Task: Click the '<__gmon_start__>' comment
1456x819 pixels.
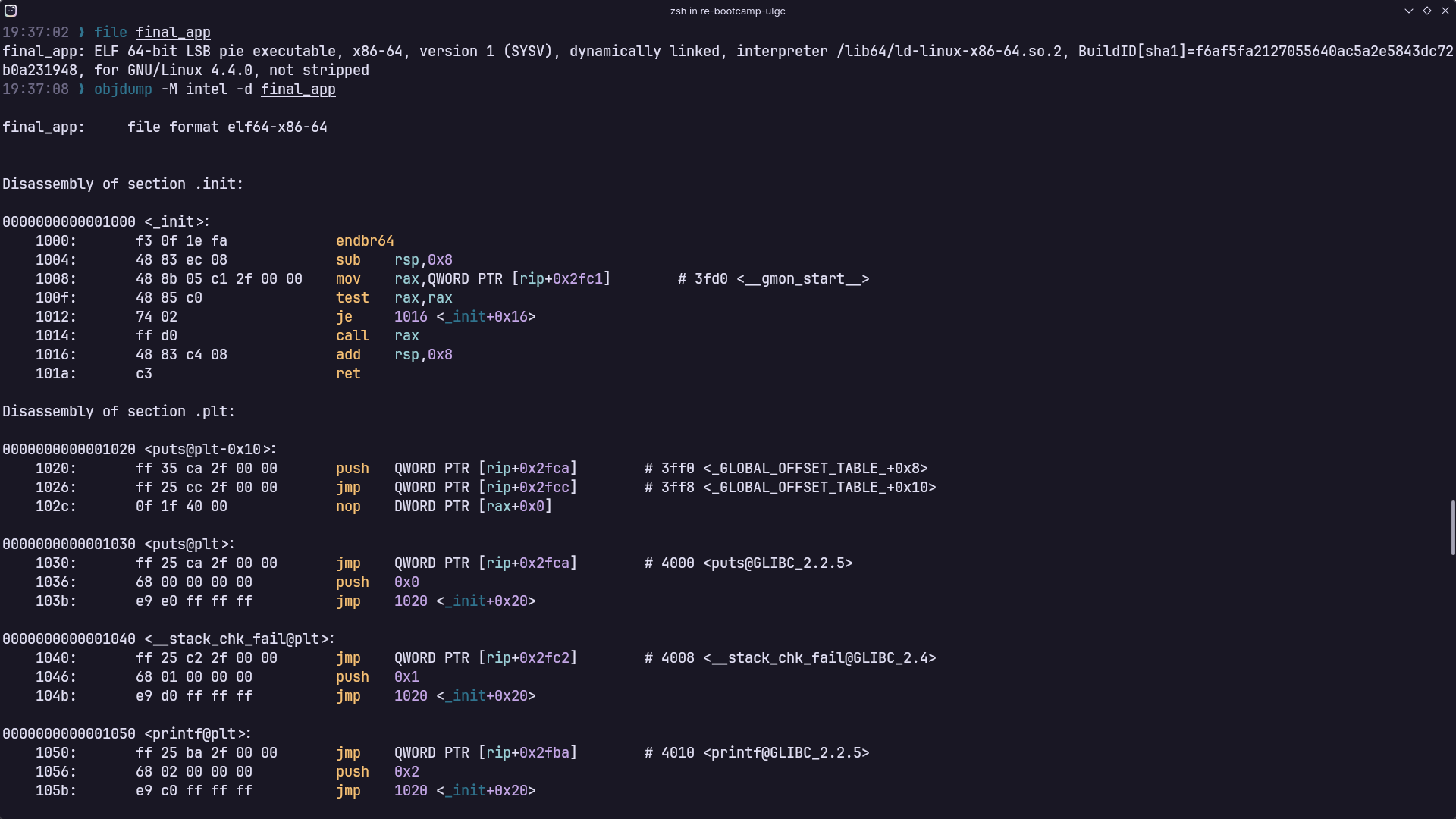Action: [x=803, y=279]
